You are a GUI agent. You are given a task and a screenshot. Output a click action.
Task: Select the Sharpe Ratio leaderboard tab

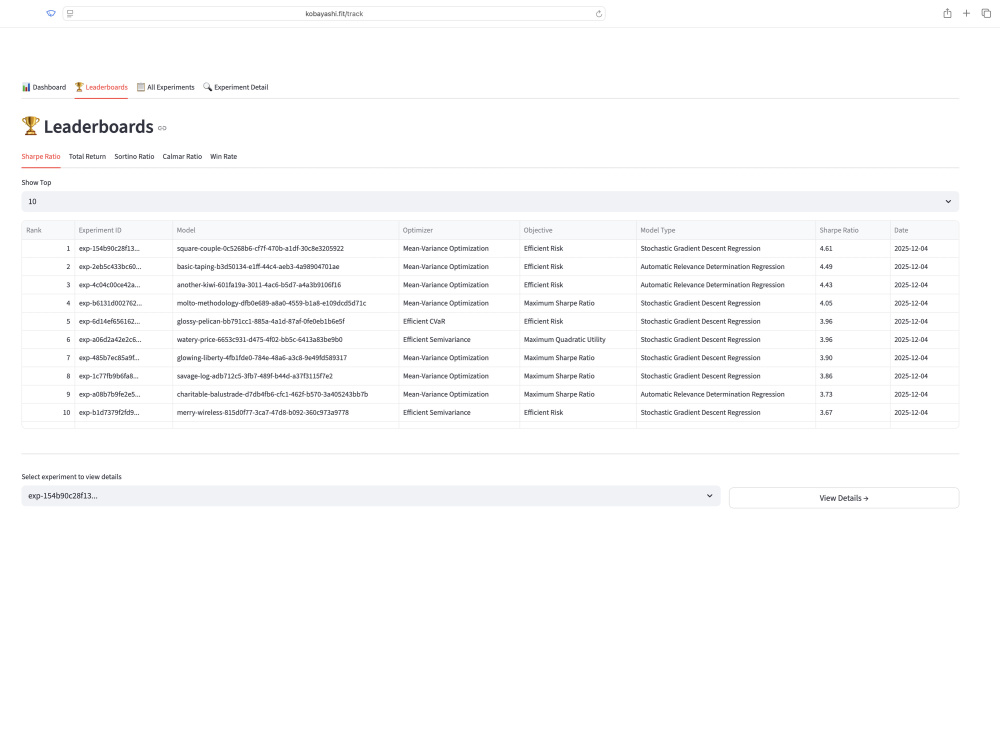point(41,156)
